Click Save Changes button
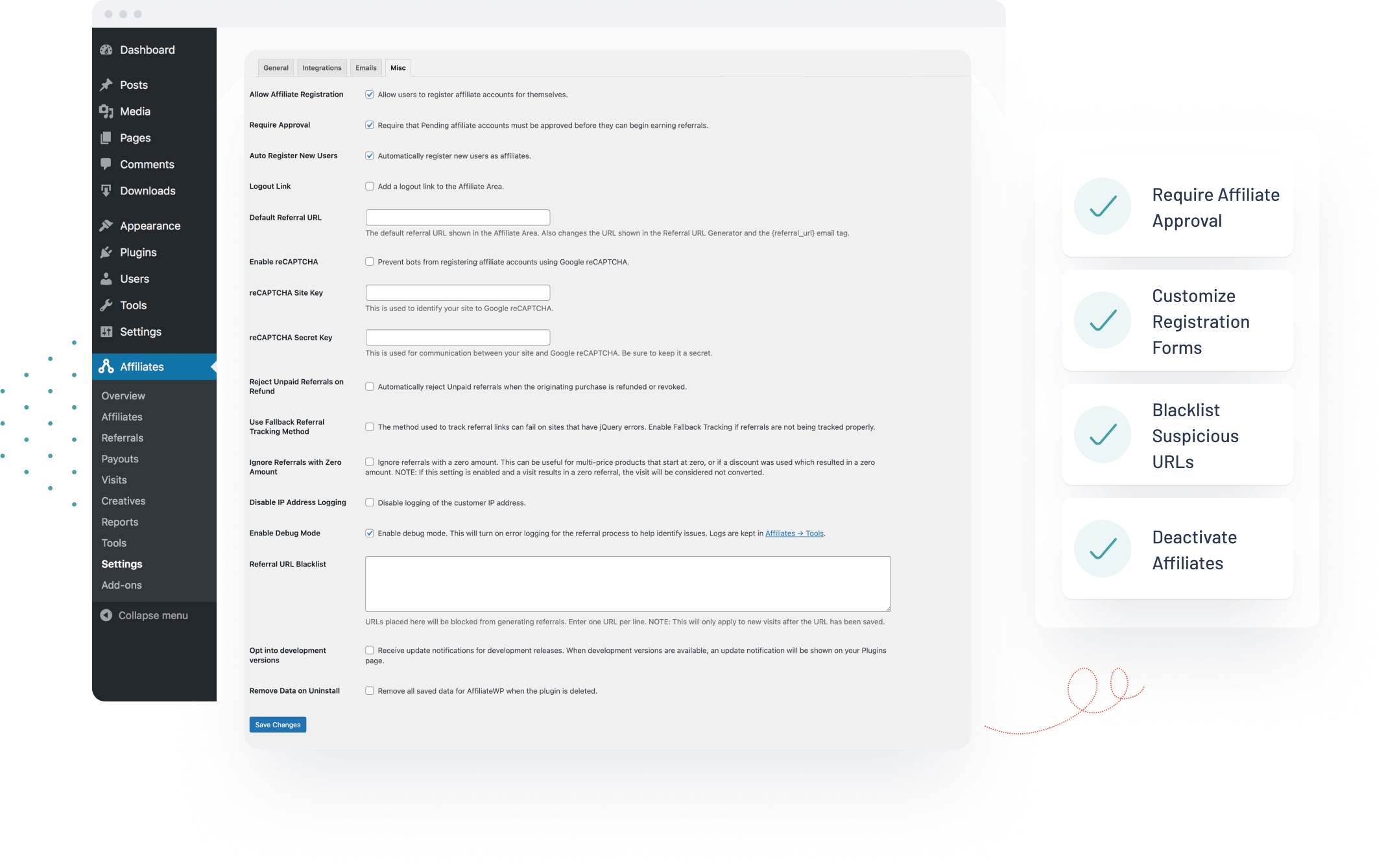Viewport: 1386px width, 868px height. point(277,724)
